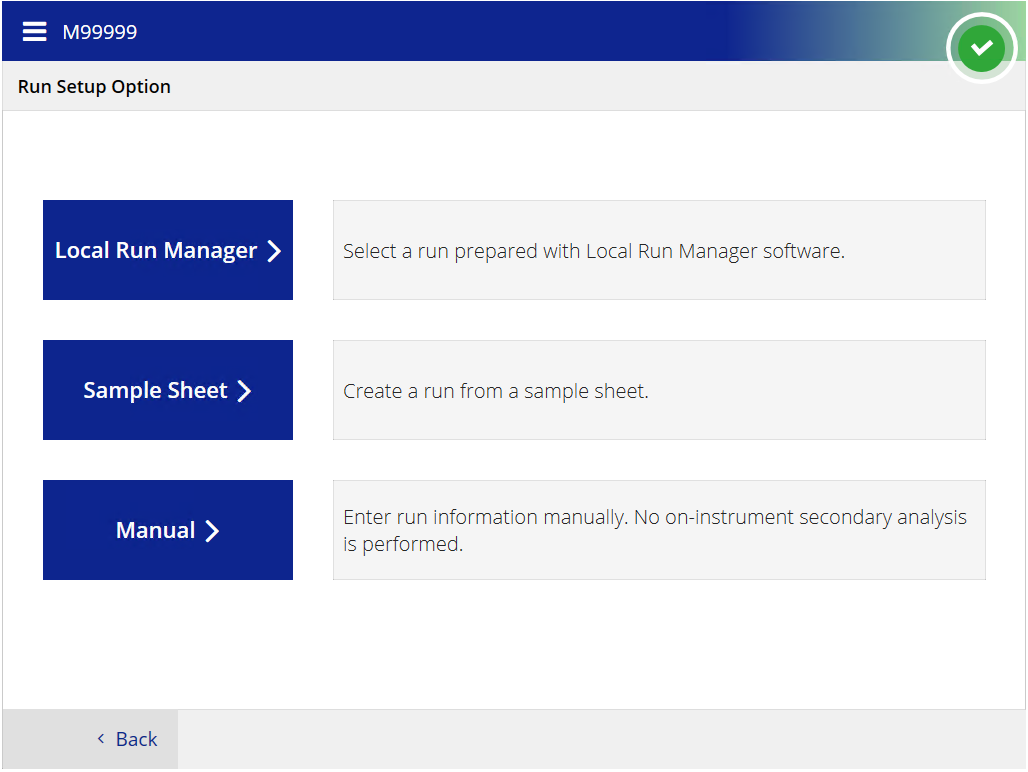Image resolution: width=1028 pixels, height=772 pixels.
Task: Go Back to the previous screen
Action: (136, 739)
